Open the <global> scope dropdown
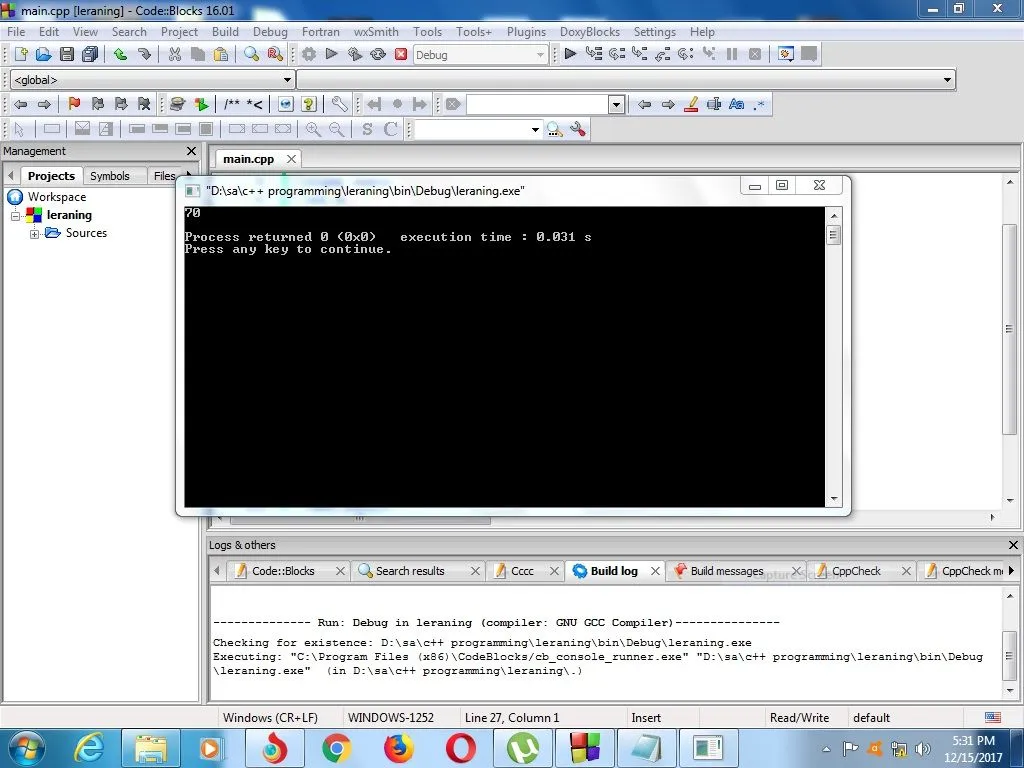The height and width of the screenshot is (768, 1024). pyautogui.click(x=152, y=80)
